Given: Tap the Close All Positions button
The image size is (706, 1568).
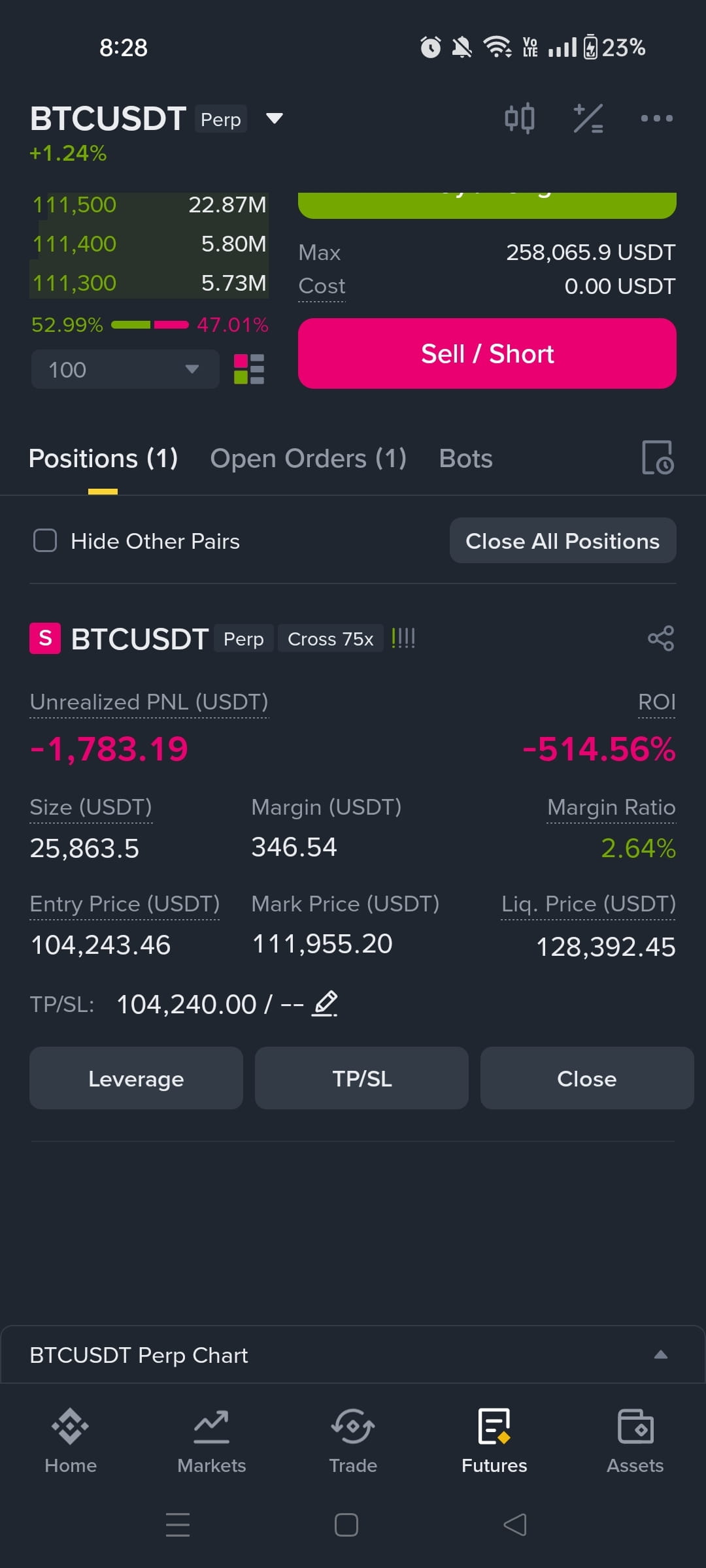Looking at the screenshot, I should [563, 540].
